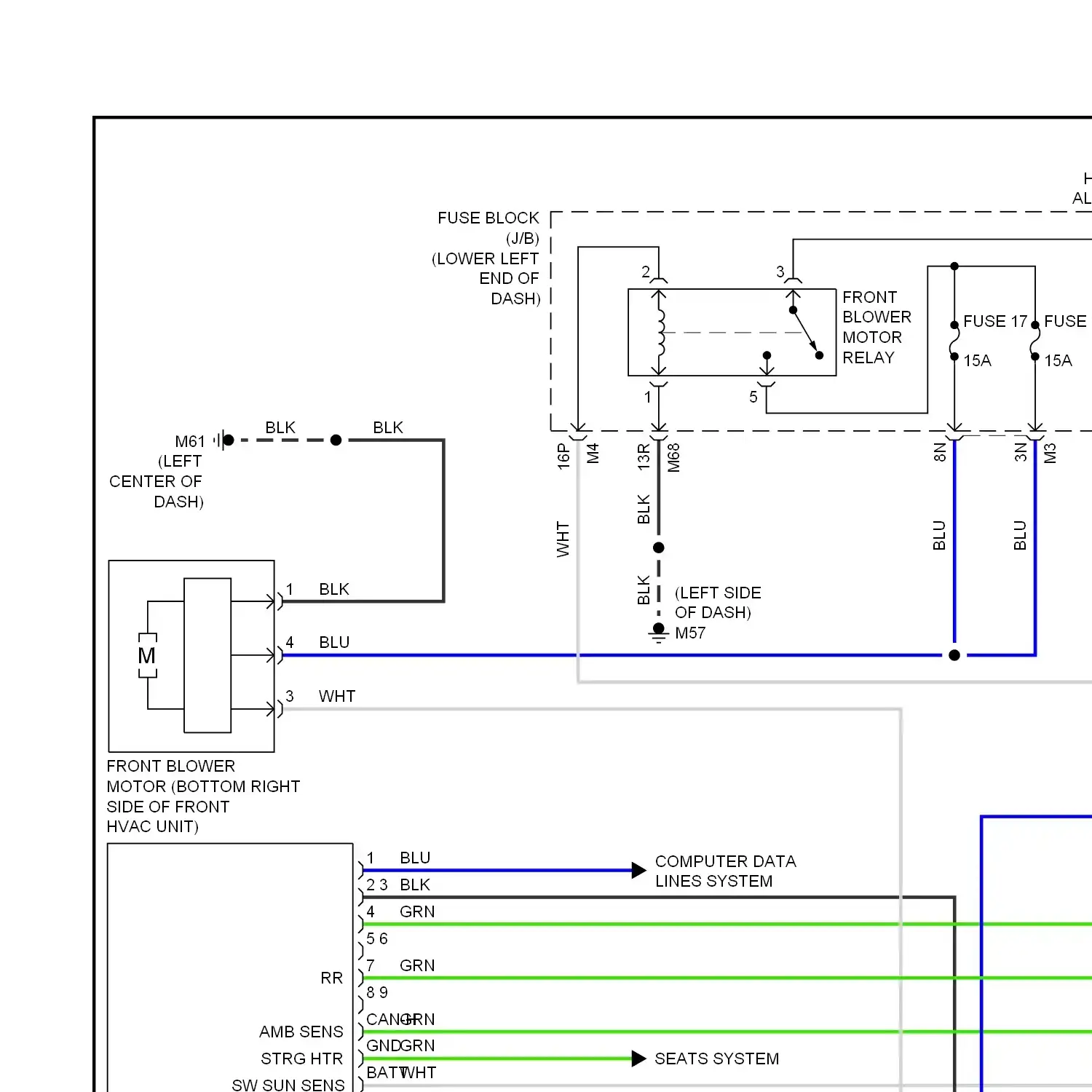The image size is (1092, 1092).
Task: Click the arrowhead pointing to SEATS SYSTEM
Action: [x=638, y=1059]
